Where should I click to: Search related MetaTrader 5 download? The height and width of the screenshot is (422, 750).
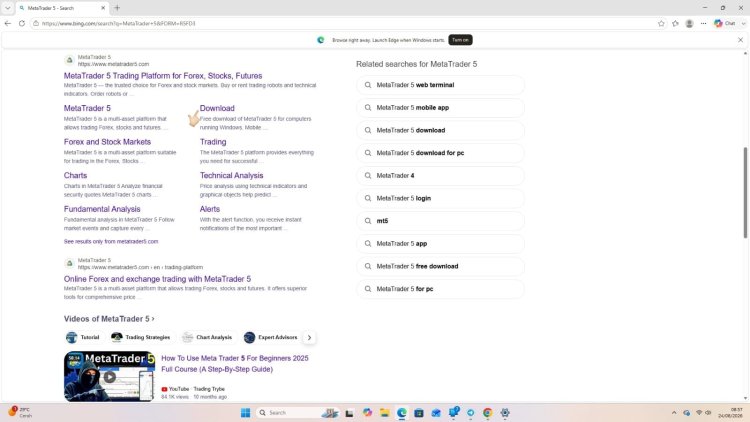[x=440, y=130]
